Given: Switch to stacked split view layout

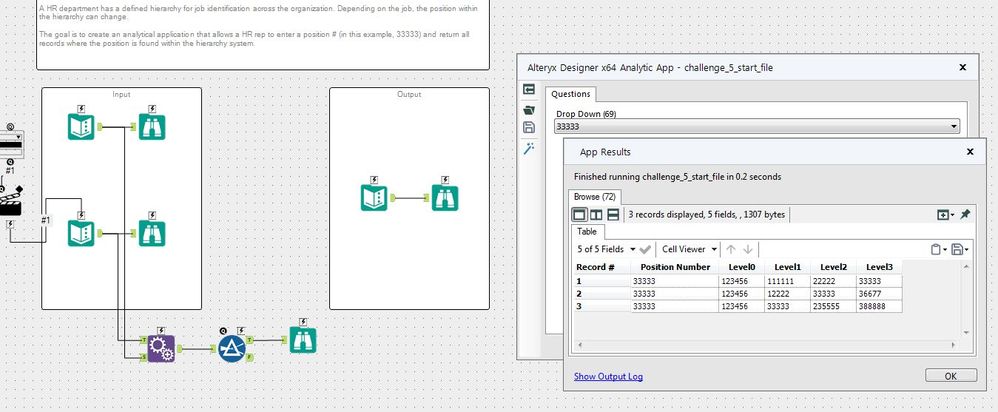Looking at the screenshot, I should coord(614,215).
